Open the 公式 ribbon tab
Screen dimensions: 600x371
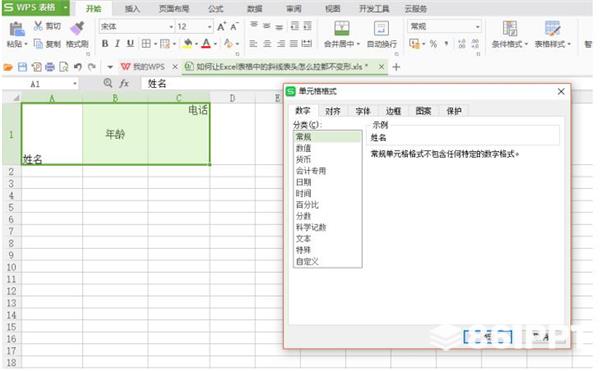(216, 8)
